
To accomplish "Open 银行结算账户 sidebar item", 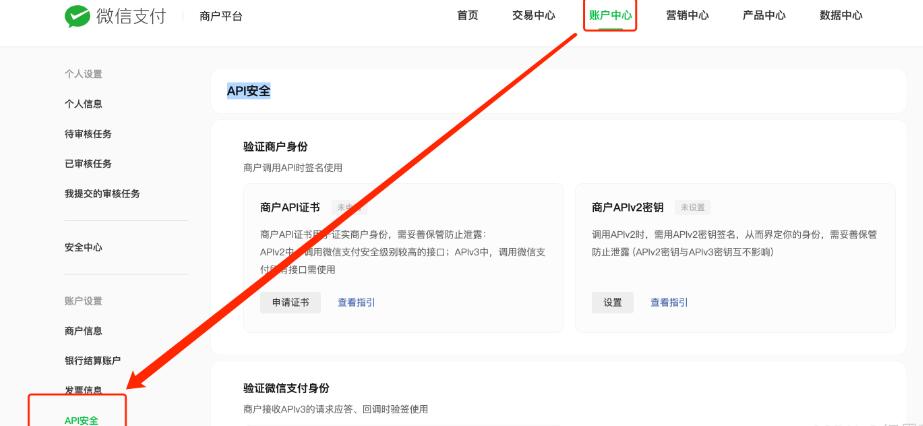I will point(92,361).
